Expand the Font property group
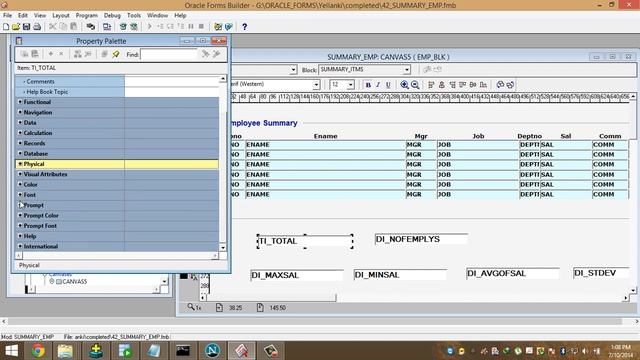Image resolution: width=640 pixels, height=360 pixels. pos(20,195)
